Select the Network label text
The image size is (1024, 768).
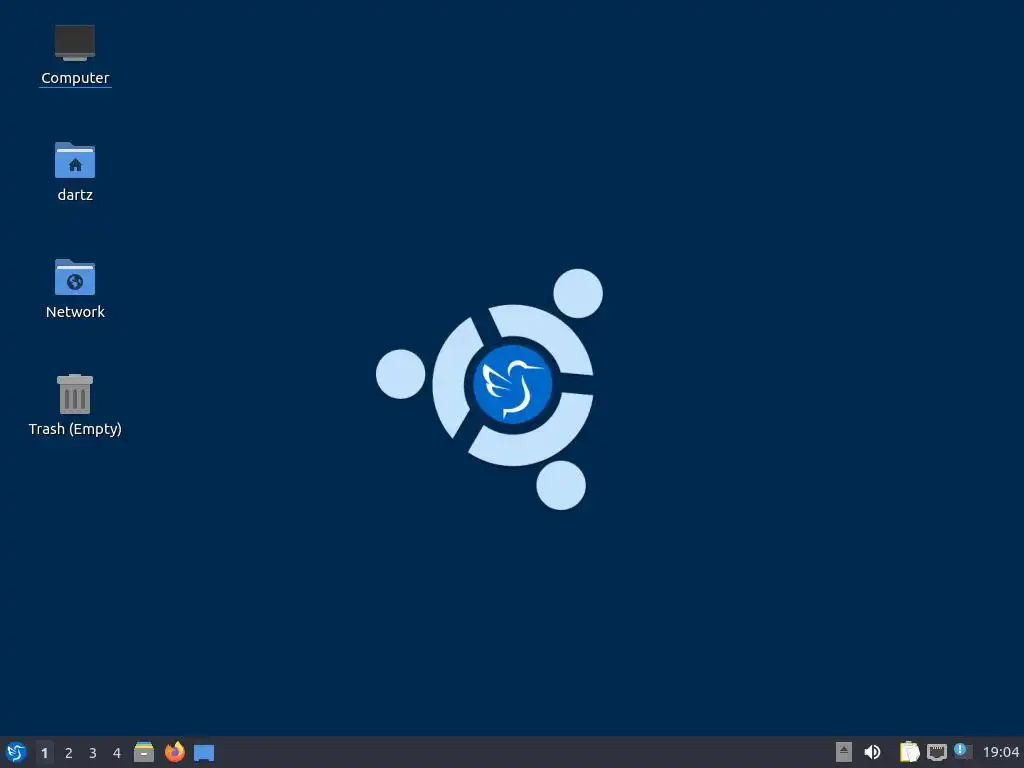pyautogui.click(x=75, y=312)
